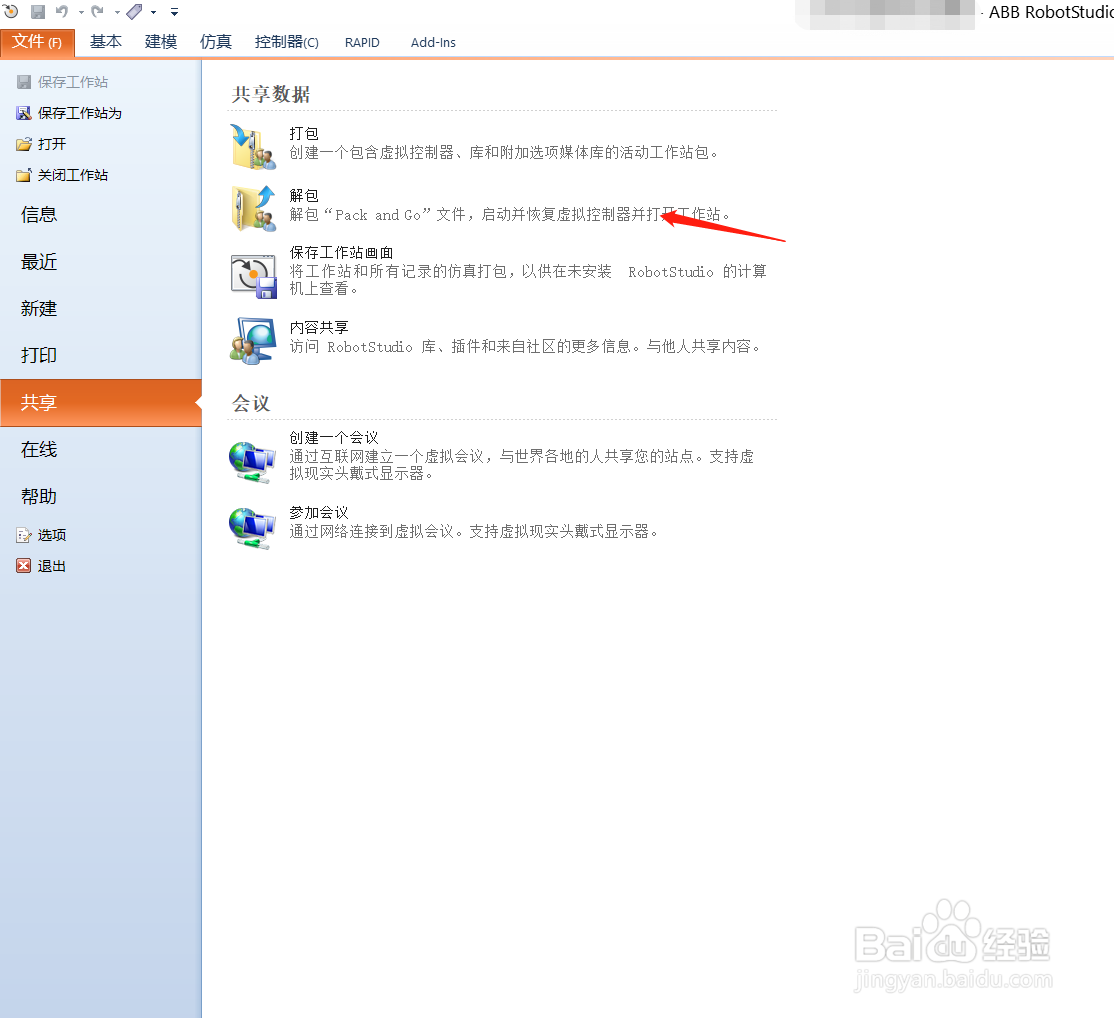Viewport: 1114px width, 1018px height.
Task: Open Customize Quick Access Toolbar dropdown
Action: coord(174,12)
